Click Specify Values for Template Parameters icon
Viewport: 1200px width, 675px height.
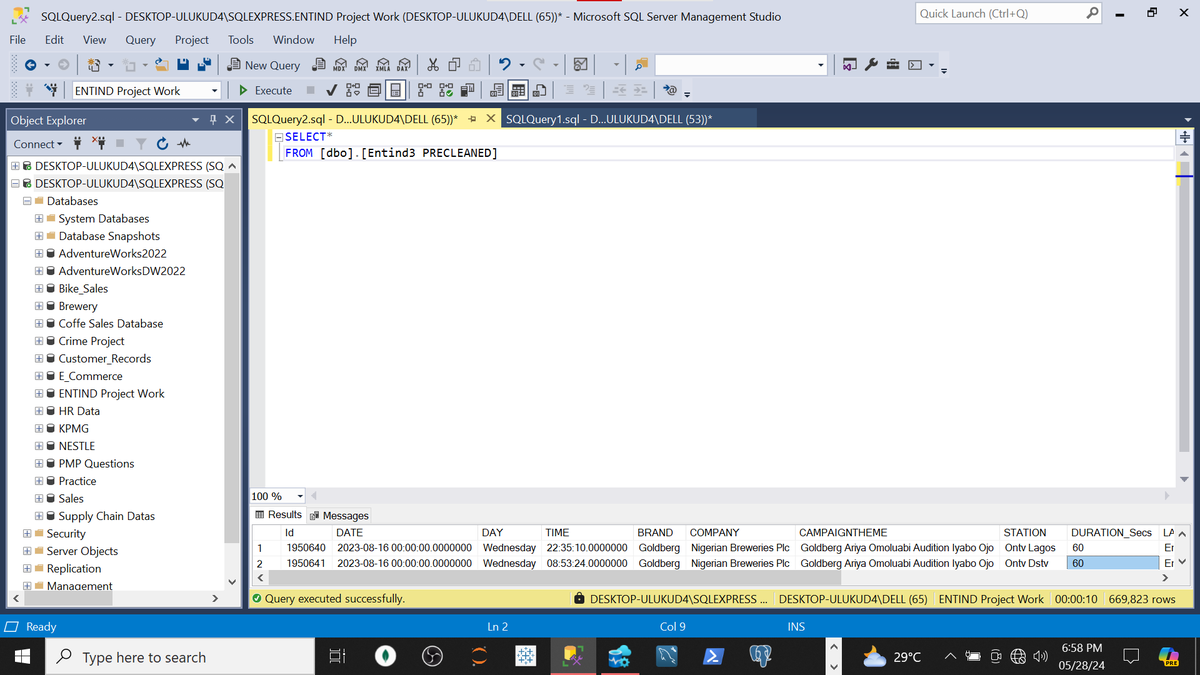[671, 90]
